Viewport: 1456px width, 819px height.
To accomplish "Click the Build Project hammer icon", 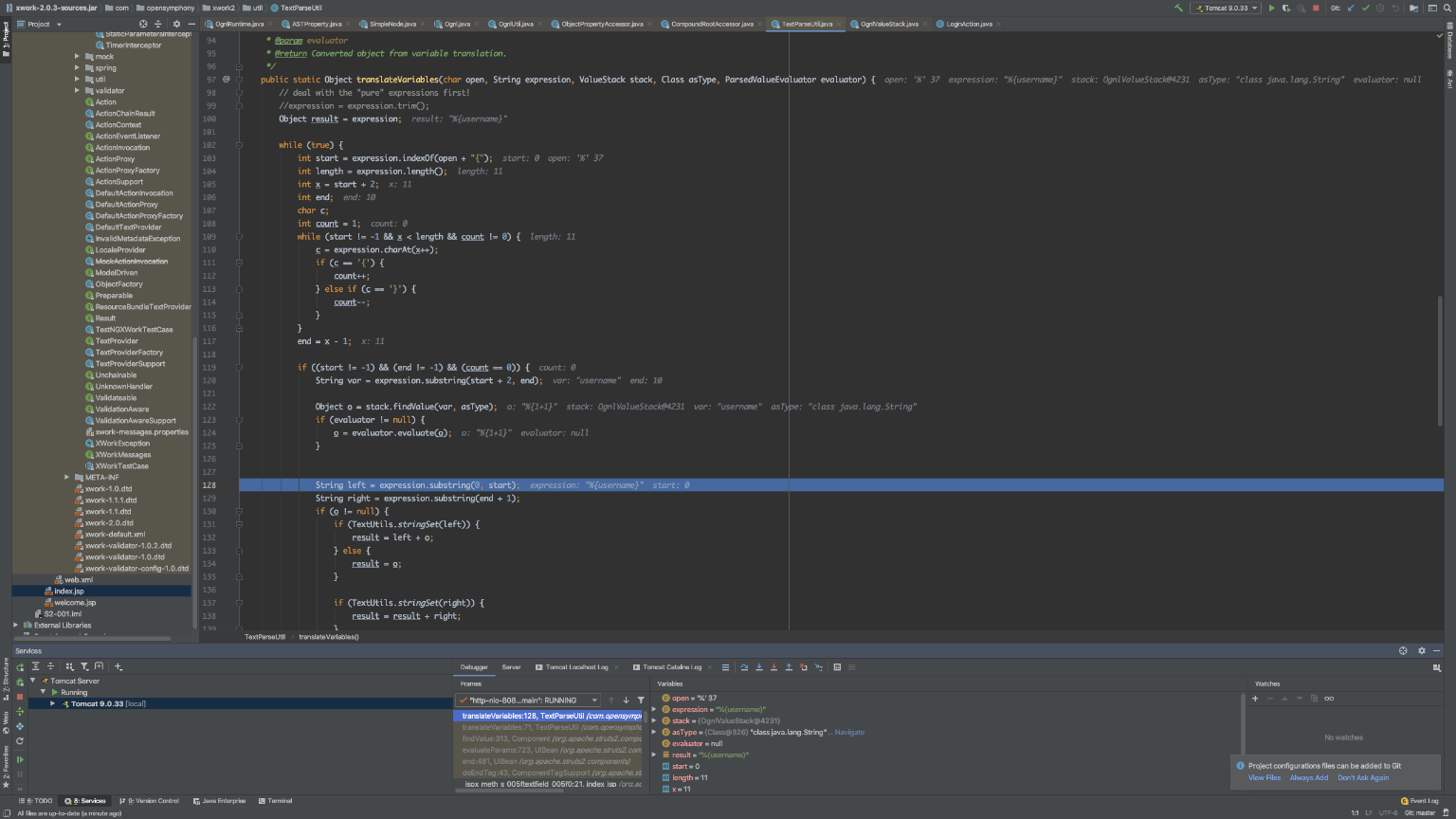I will coord(1178,8).
